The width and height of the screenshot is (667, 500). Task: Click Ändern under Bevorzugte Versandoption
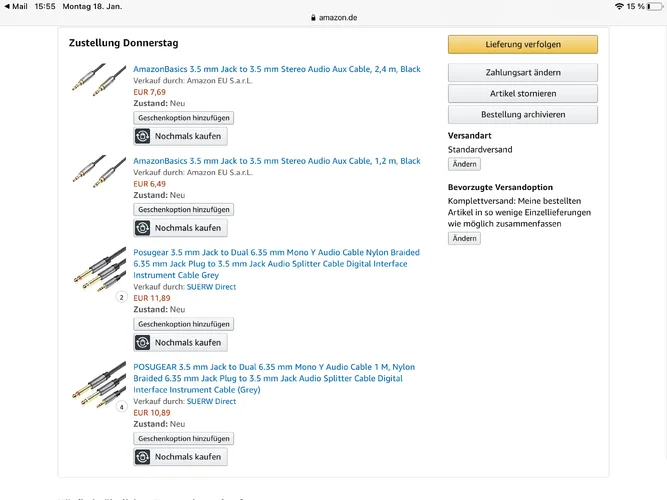click(x=464, y=239)
